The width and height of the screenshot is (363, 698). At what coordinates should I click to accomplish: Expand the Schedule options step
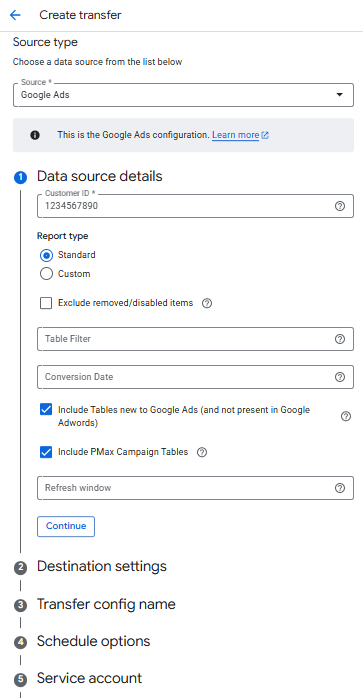click(x=94, y=641)
